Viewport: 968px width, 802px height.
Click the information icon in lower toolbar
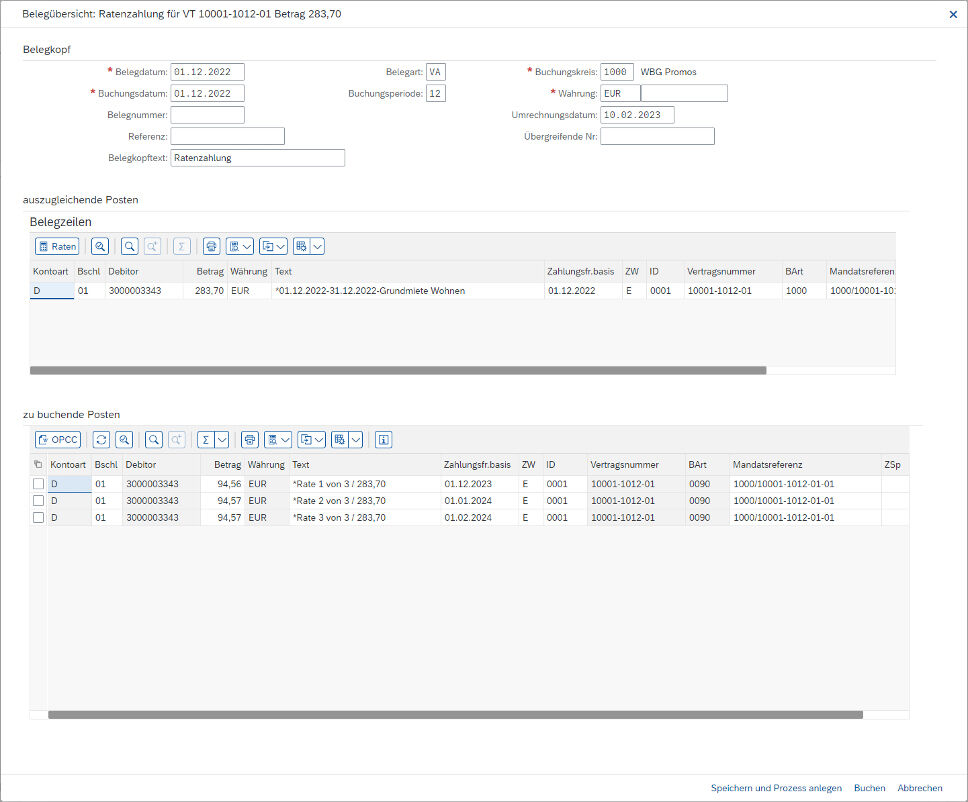tap(384, 439)
